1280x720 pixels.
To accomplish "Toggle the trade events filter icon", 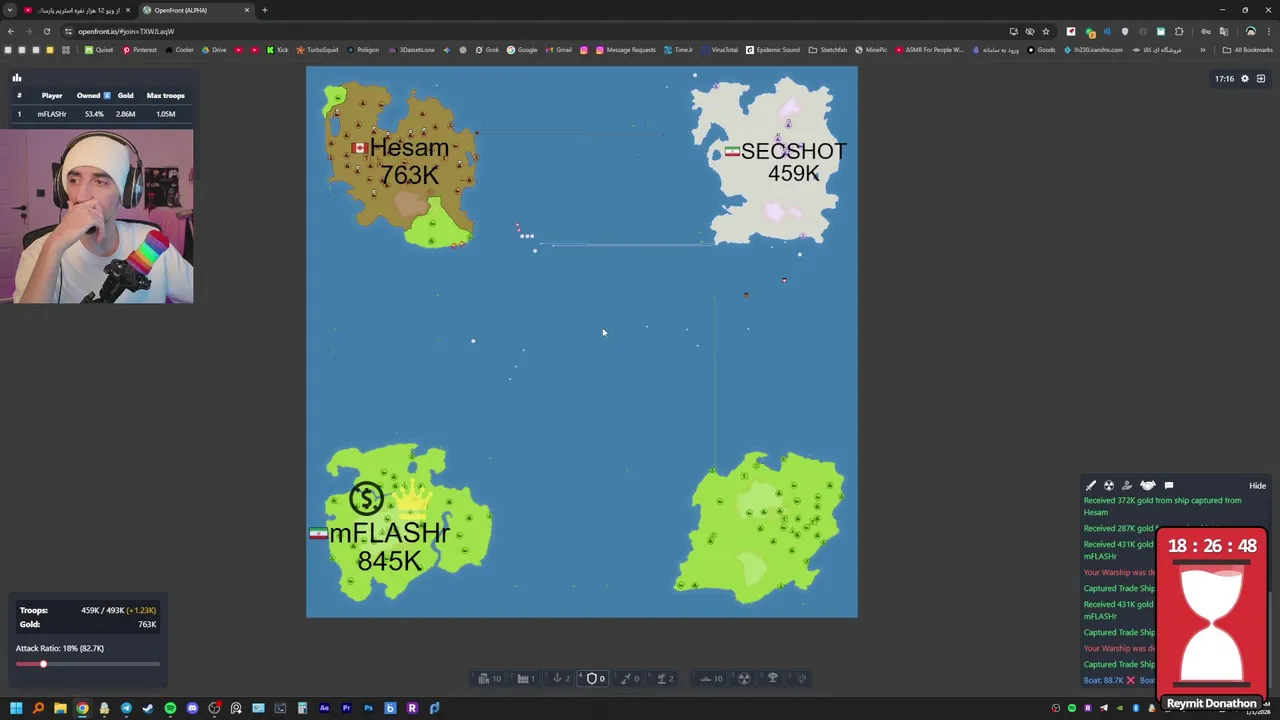I will coord(1127,486).
